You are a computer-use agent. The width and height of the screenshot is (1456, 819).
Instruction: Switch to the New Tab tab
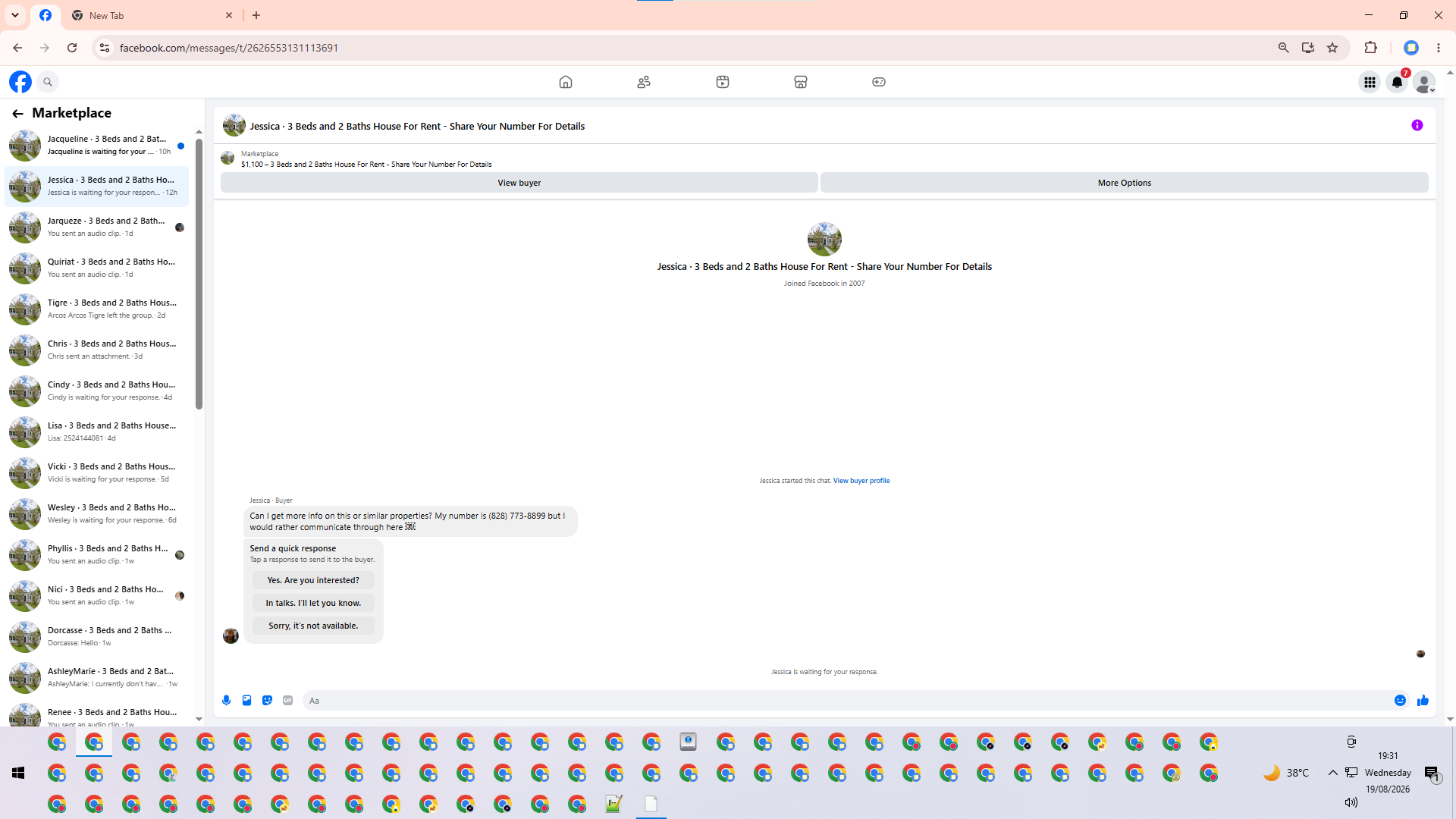point(152,15)
